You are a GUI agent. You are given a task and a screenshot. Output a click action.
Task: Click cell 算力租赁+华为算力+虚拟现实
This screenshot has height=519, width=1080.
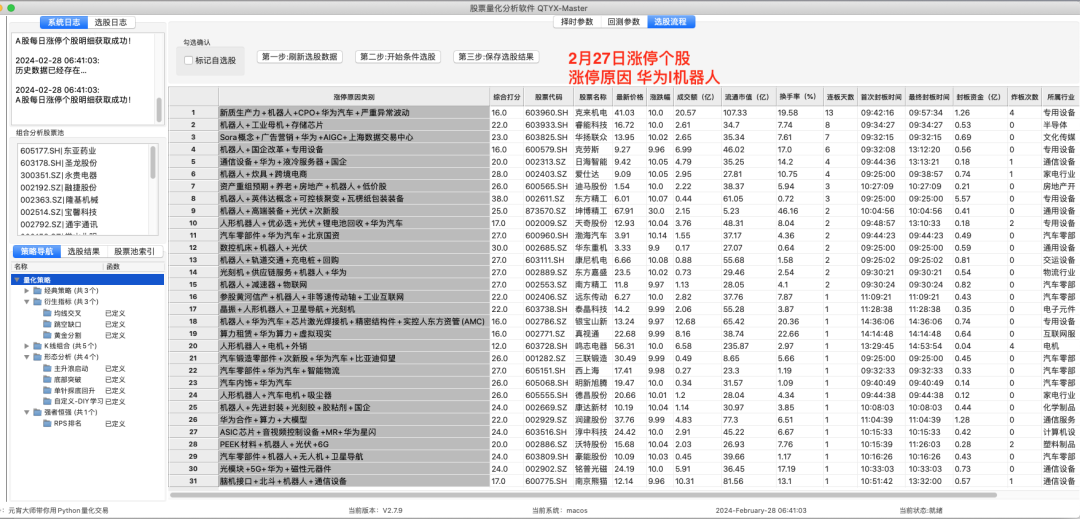coord(353,333)
